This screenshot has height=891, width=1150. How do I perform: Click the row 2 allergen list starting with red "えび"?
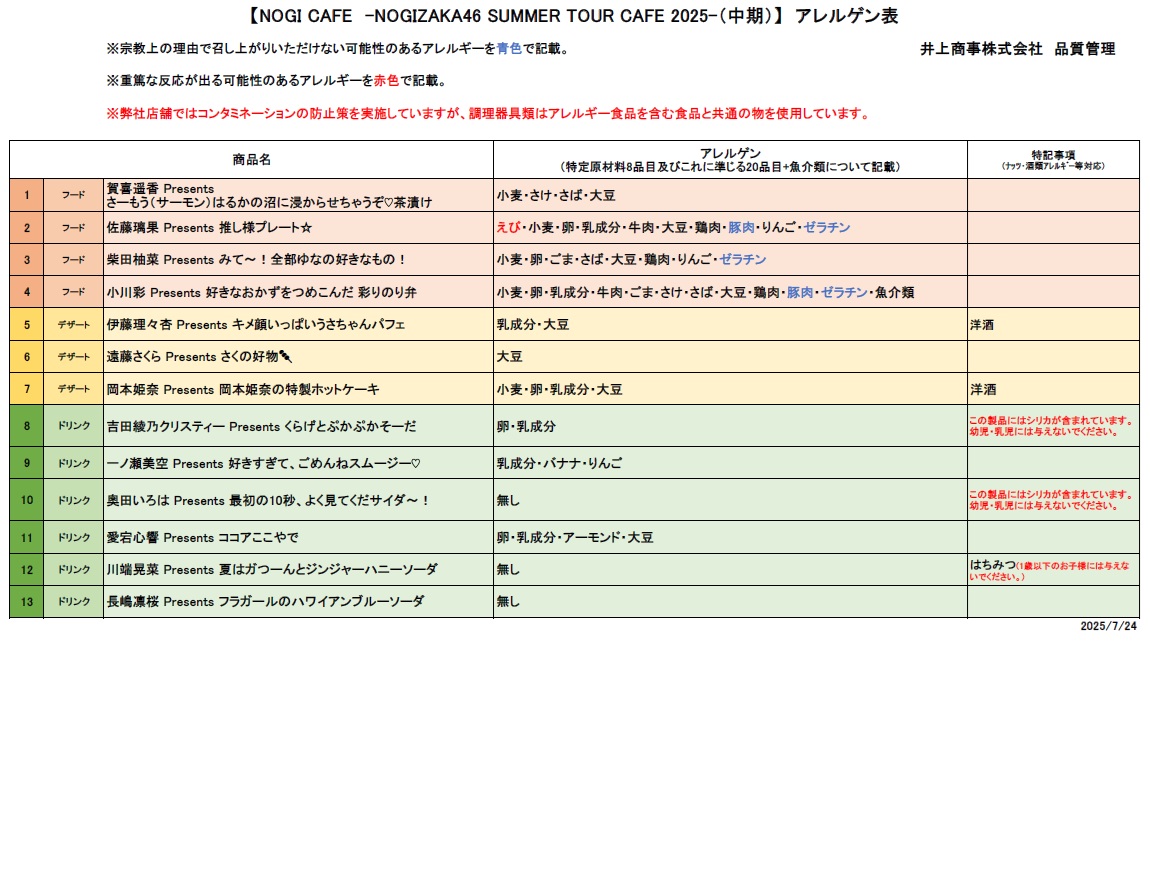click(x=730, y=227)
